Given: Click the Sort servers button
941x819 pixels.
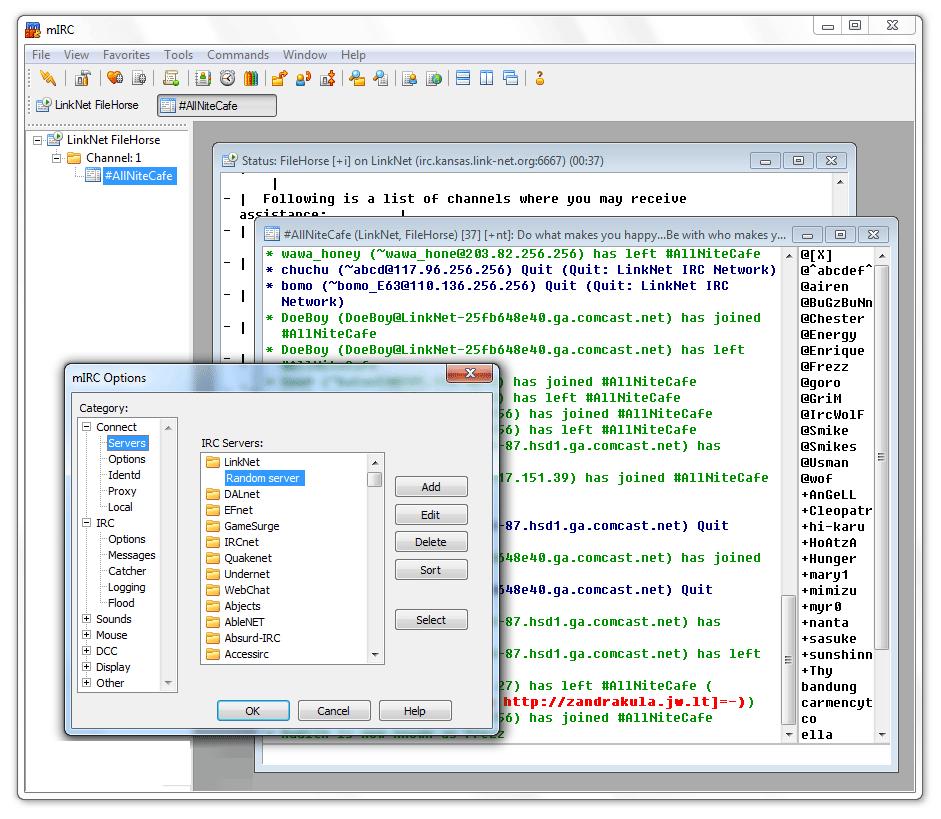Looking at the screenshot, I should pyautogui.click(x=431, y=570).
